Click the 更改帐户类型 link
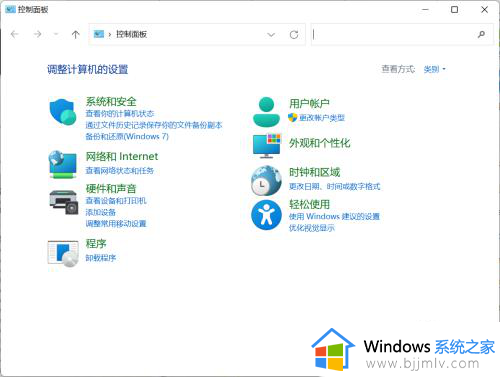 tap(322, 117)
